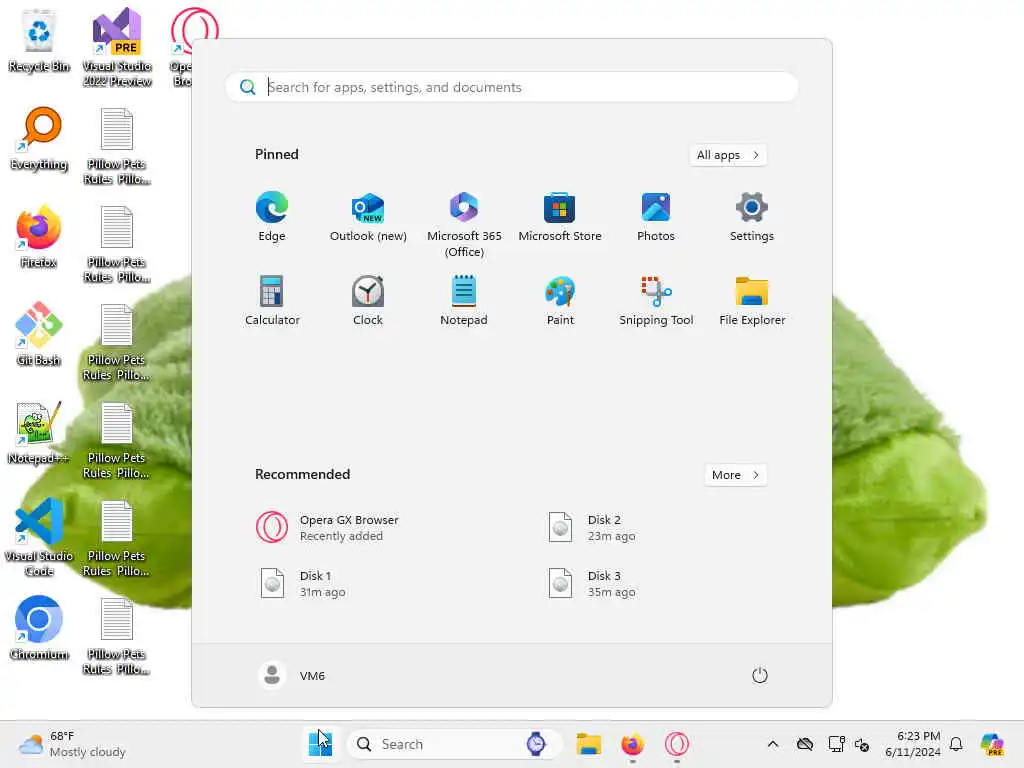Open Settings gear in pinned apps

pos(752,217)
